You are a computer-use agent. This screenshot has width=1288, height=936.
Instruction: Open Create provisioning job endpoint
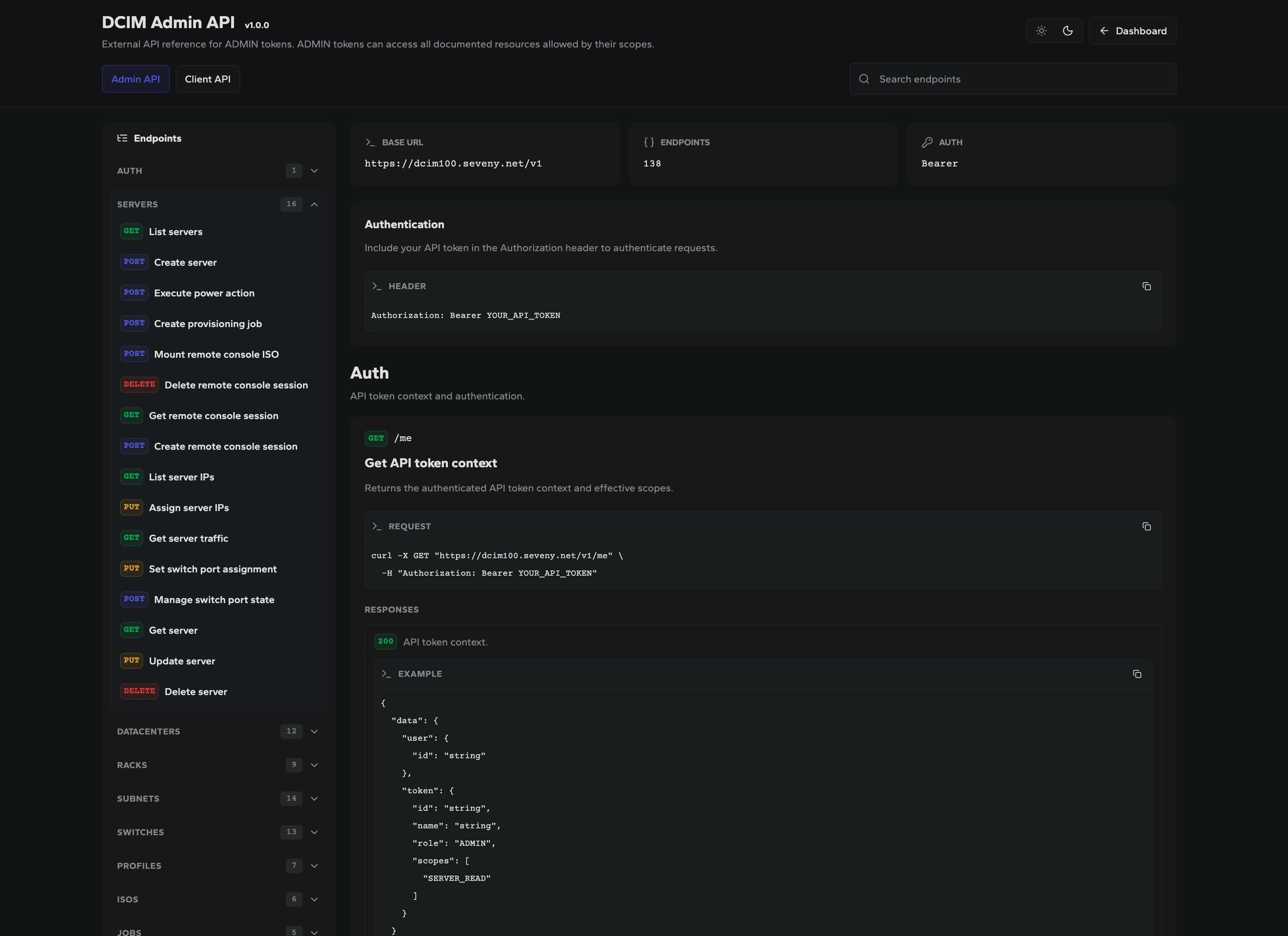point(218,324)
